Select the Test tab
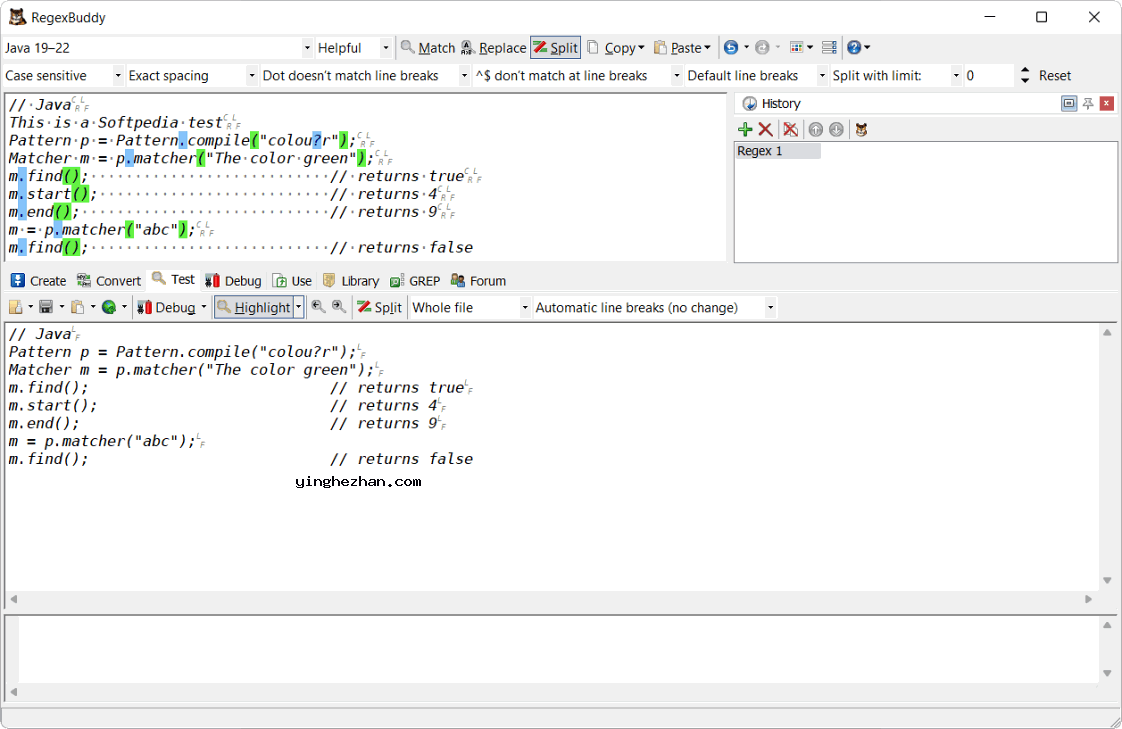This screenshot has height=729, width=1122. tap(173, 280)
